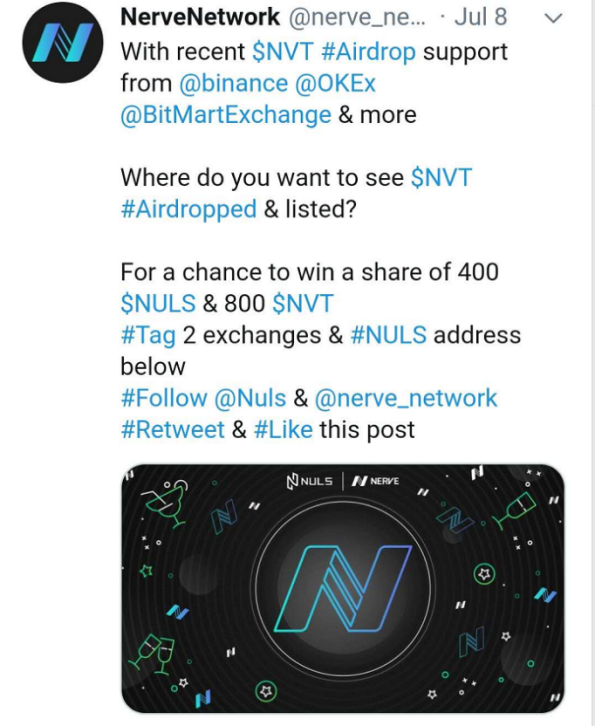Open NerveNetwork display name
This screenshot has width=596, height=727.
200,17
